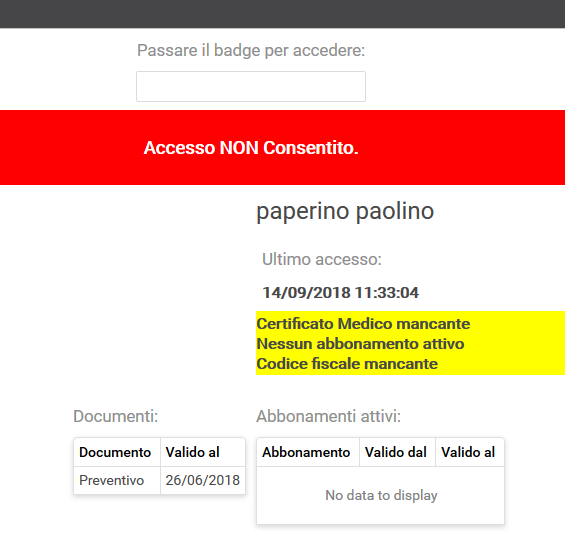Click the badge input field
Screen dimensions: 565x548
[251, 86]
